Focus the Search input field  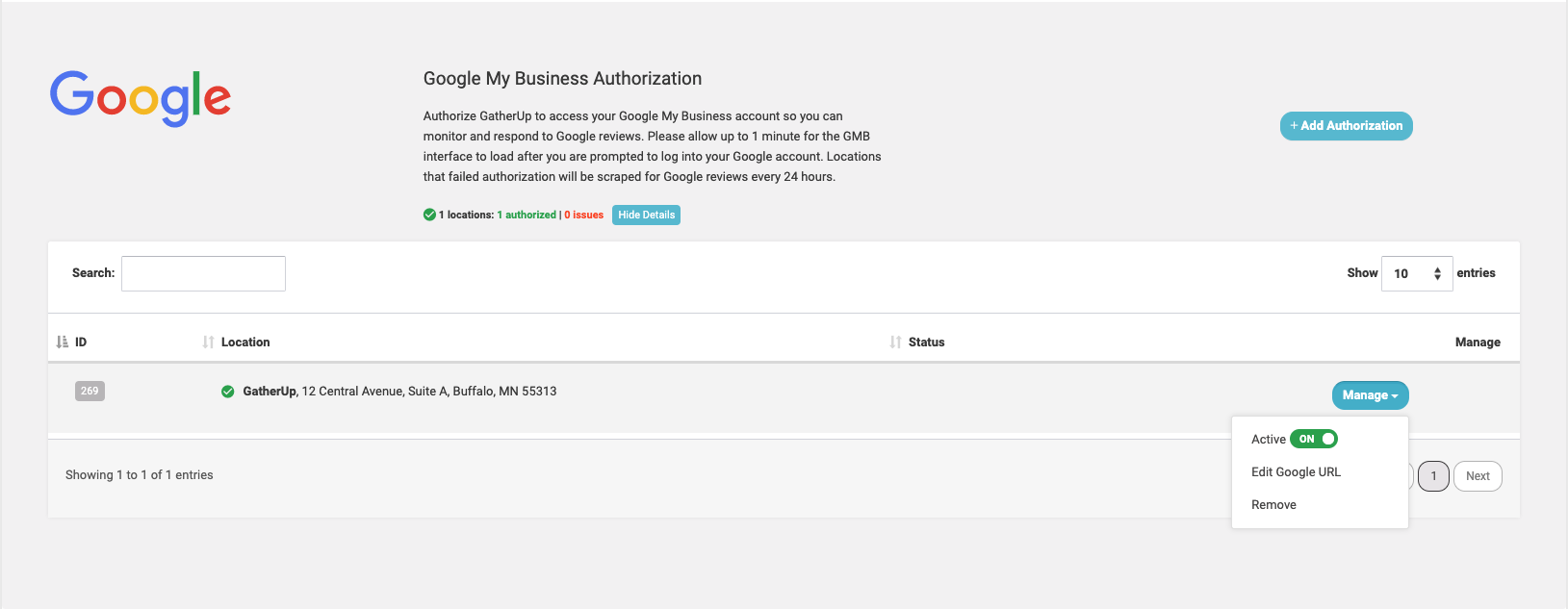tap(203, 273)
